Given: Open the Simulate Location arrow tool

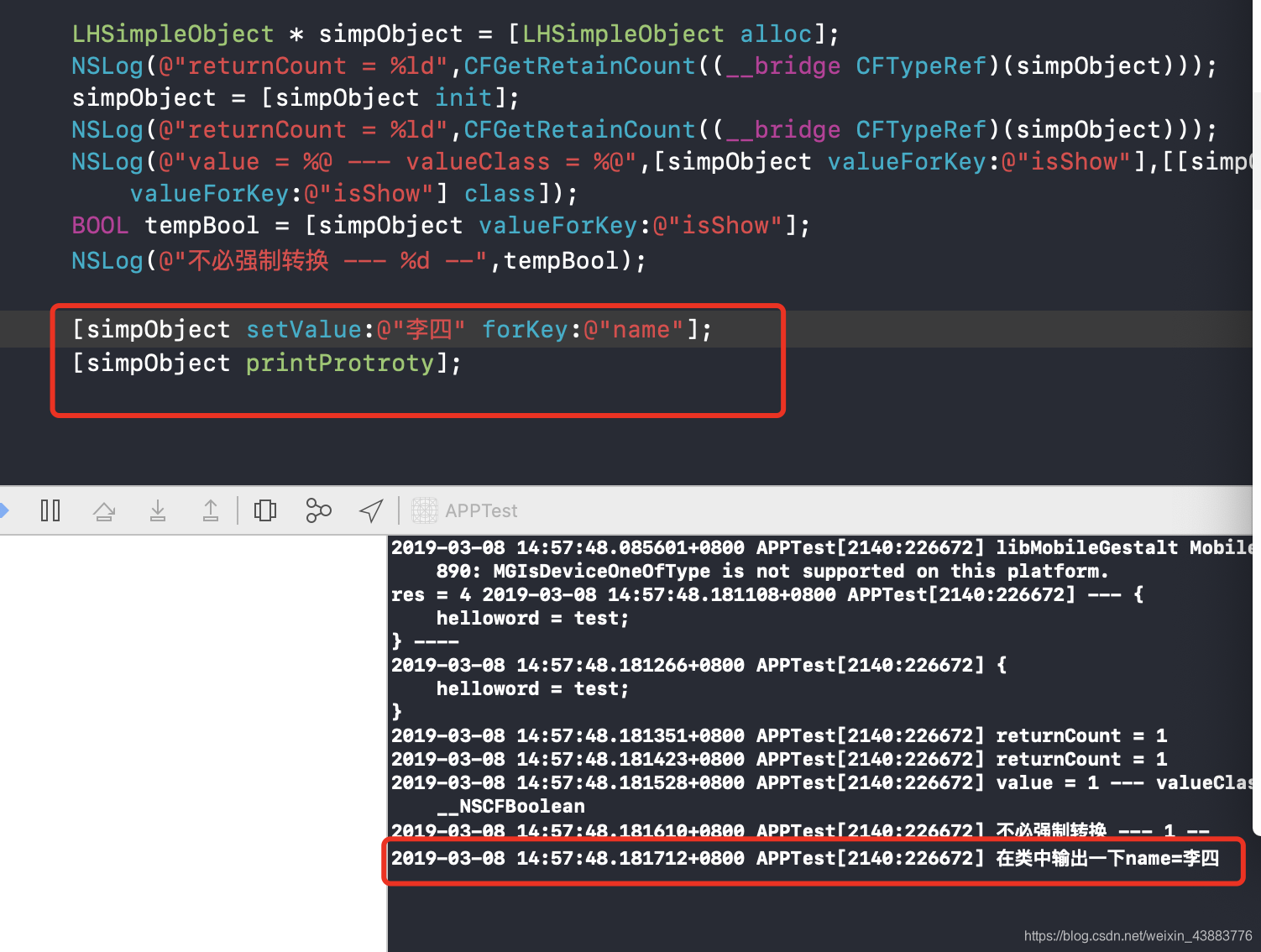Looking at the screenshot, I should pos(371,510).
